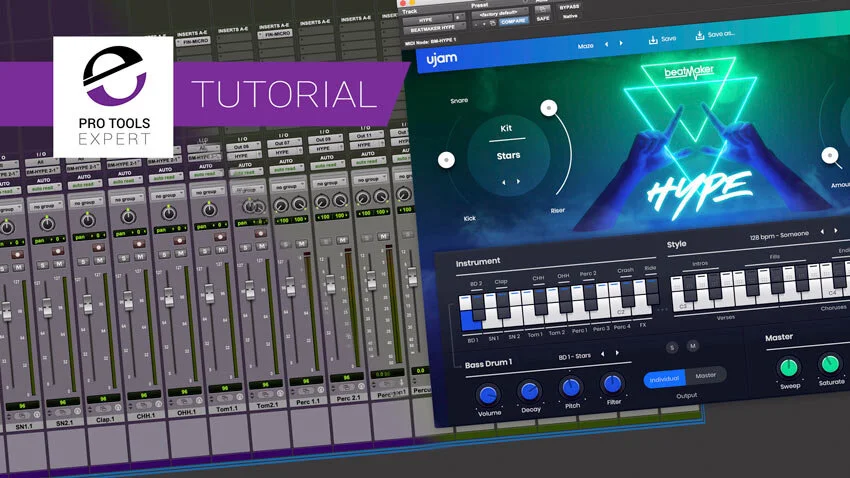Click the Bass Drum 1 Decay knob
850x478 pixels.
[529, 391]
